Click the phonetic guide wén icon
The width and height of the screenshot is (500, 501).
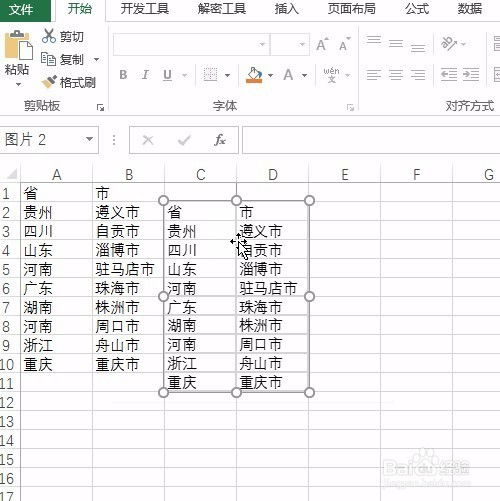pos(331,75)
